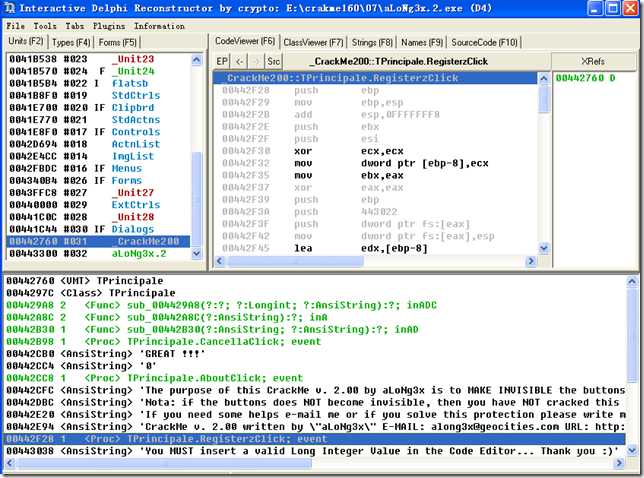Select the 'GREAT !!!' AnsiString row

pos(315,354)
